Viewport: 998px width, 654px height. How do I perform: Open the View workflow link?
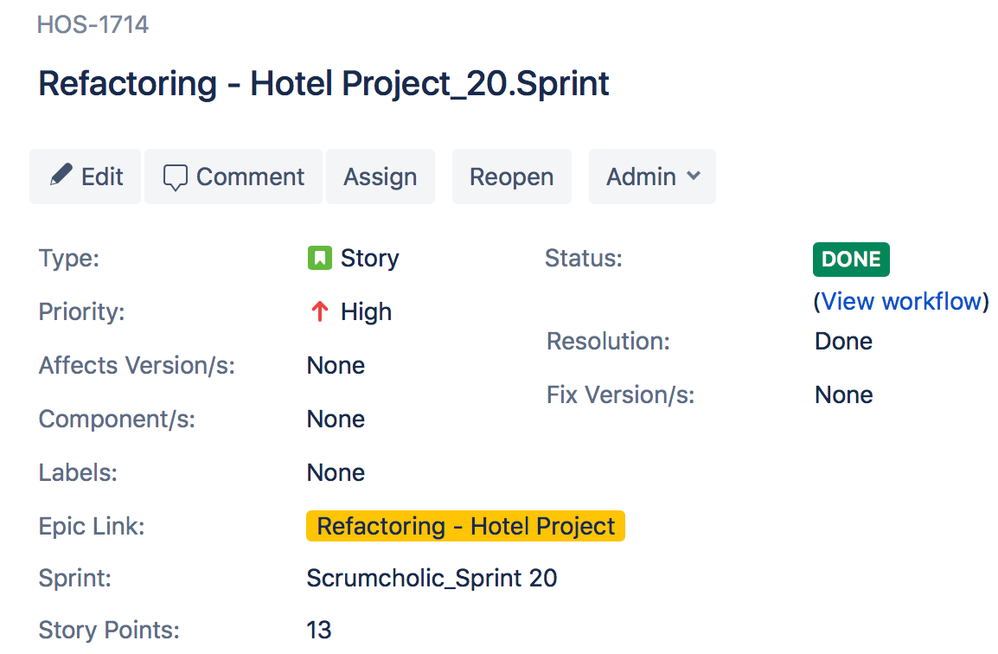pyautogui.click(x=904, y=301)
